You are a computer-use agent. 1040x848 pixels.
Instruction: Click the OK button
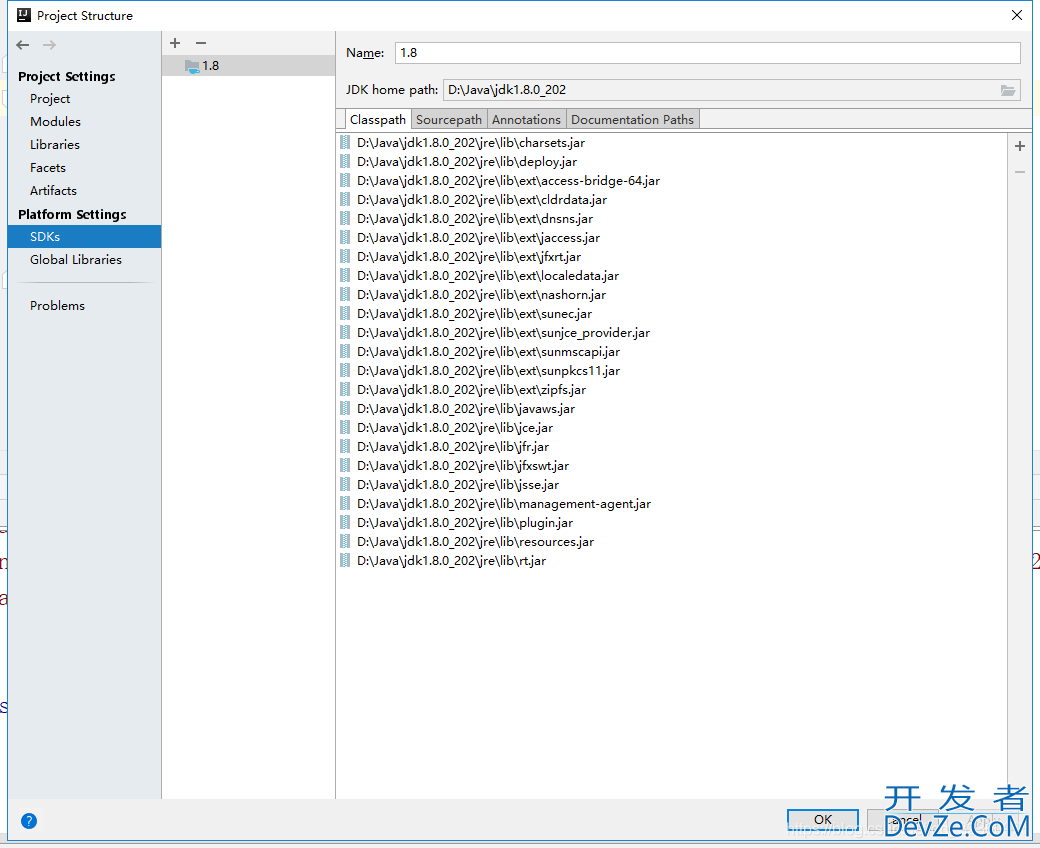(822, 819)
